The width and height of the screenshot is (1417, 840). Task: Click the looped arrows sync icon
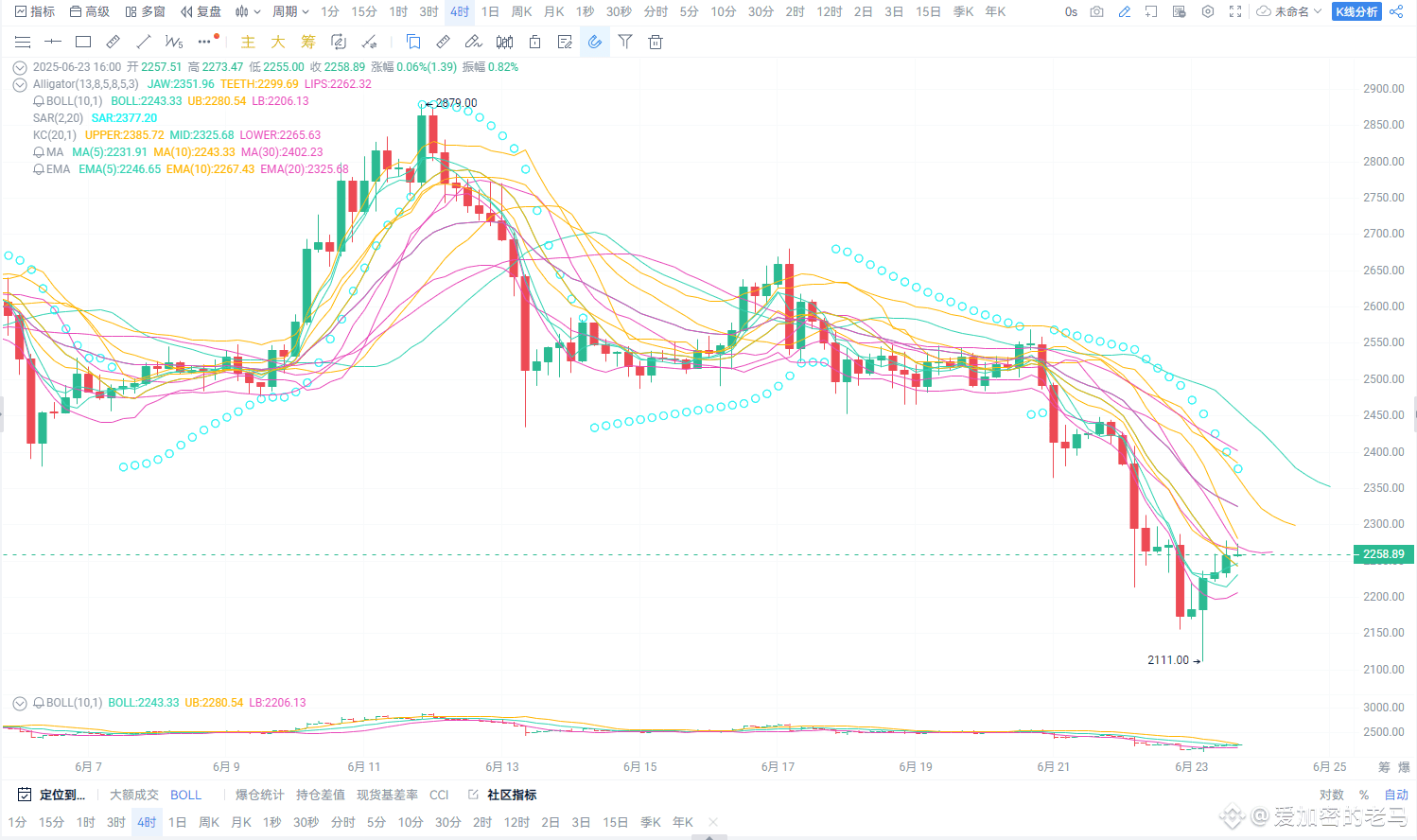(339, 42)
